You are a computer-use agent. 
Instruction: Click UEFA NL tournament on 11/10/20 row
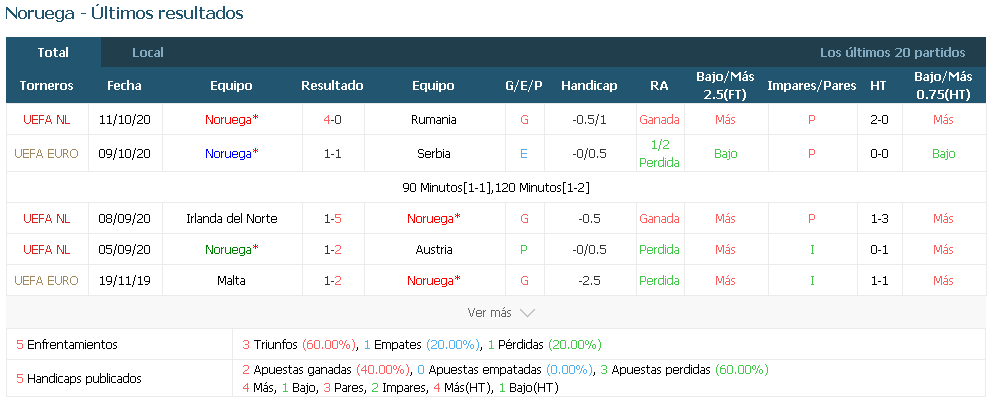[x=46, y=120]
